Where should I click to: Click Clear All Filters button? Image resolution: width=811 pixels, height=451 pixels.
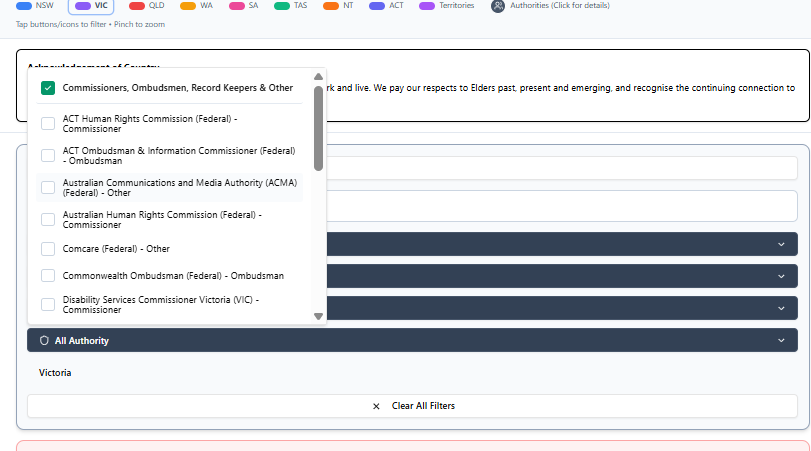click(x=412, y=406)
